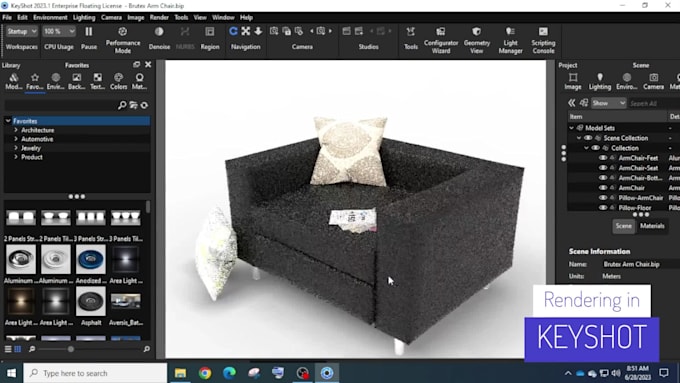
Task: Click the library search field
Action: coord(61,105)
